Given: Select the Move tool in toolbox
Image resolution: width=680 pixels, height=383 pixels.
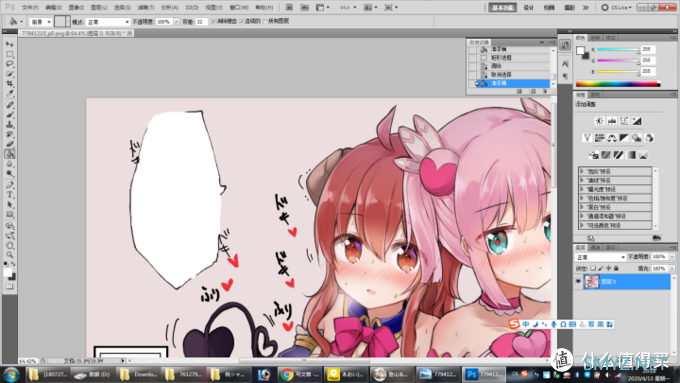Looking at the screenshot, I should [x=10, y=44].
